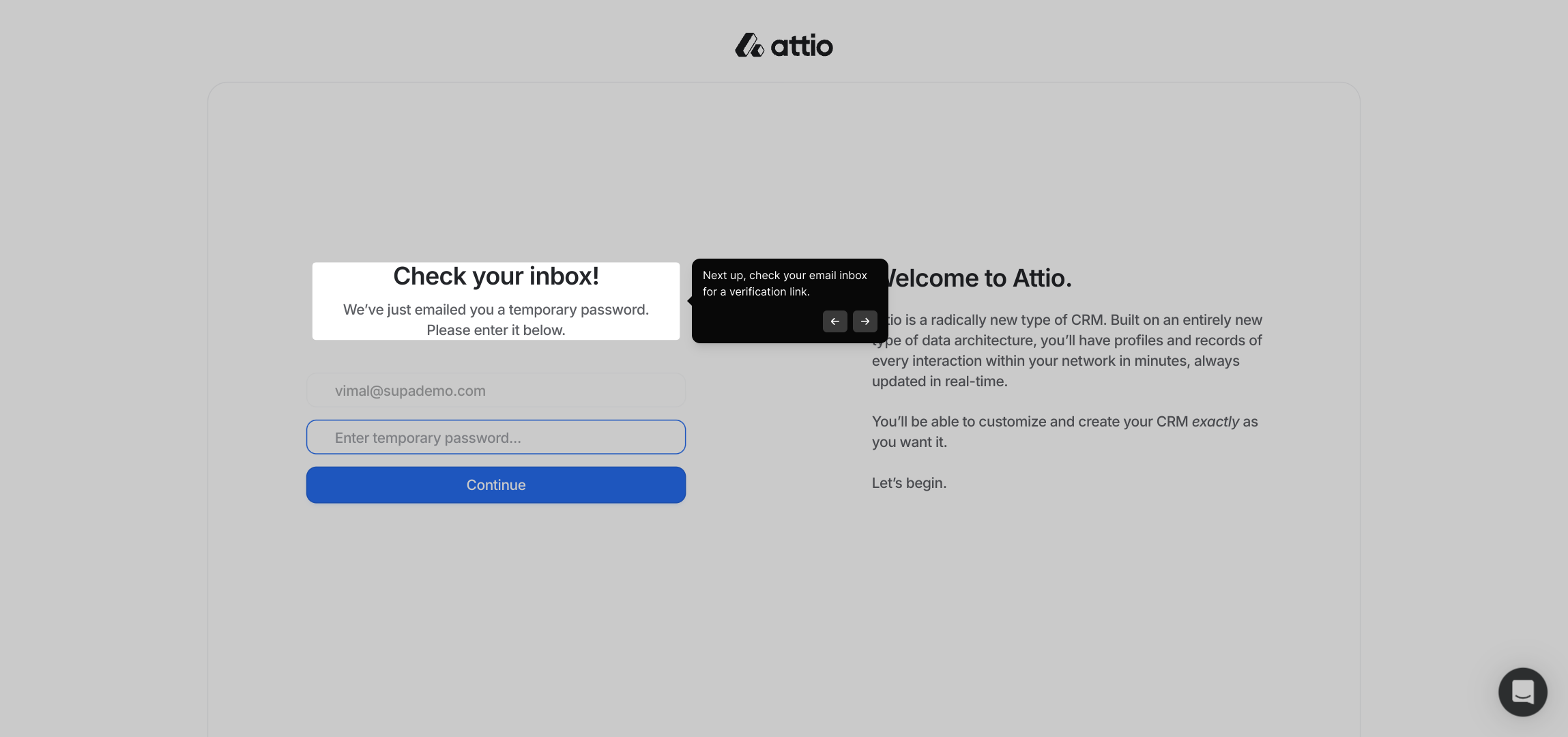The width and height of the screenshot is (1568, 737).
Task: Click the Attio logo at top
Action: 783,45
